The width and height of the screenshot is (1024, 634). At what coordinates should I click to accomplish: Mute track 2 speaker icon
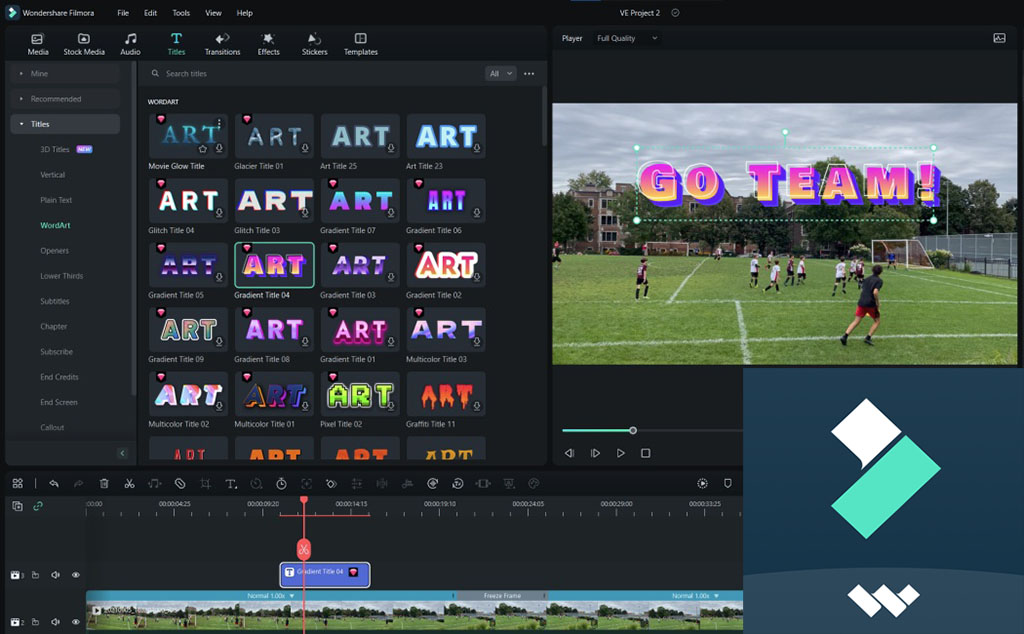(56, 622)
